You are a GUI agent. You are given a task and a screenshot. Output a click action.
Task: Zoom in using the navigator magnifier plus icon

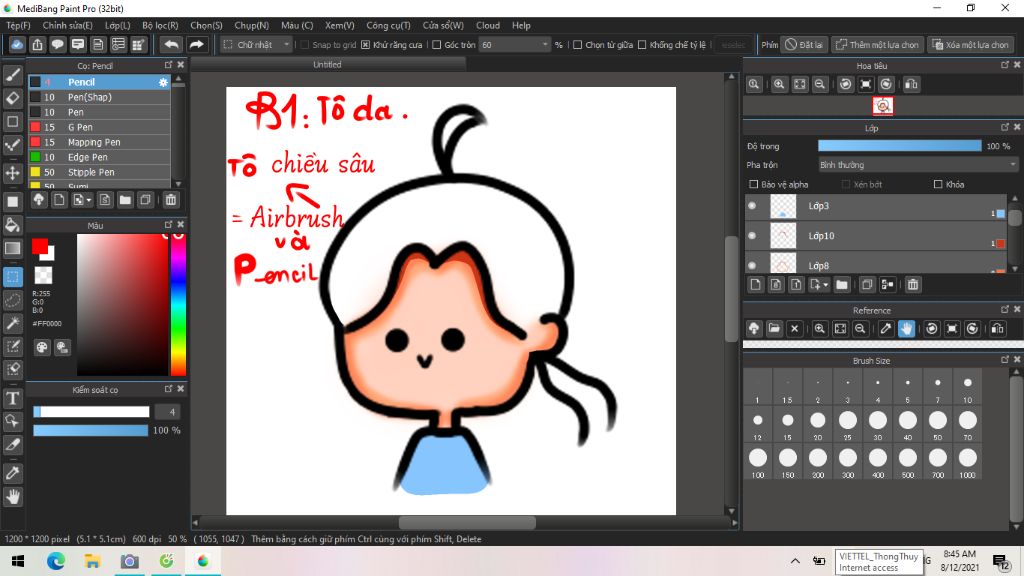(x=779, y=85)
